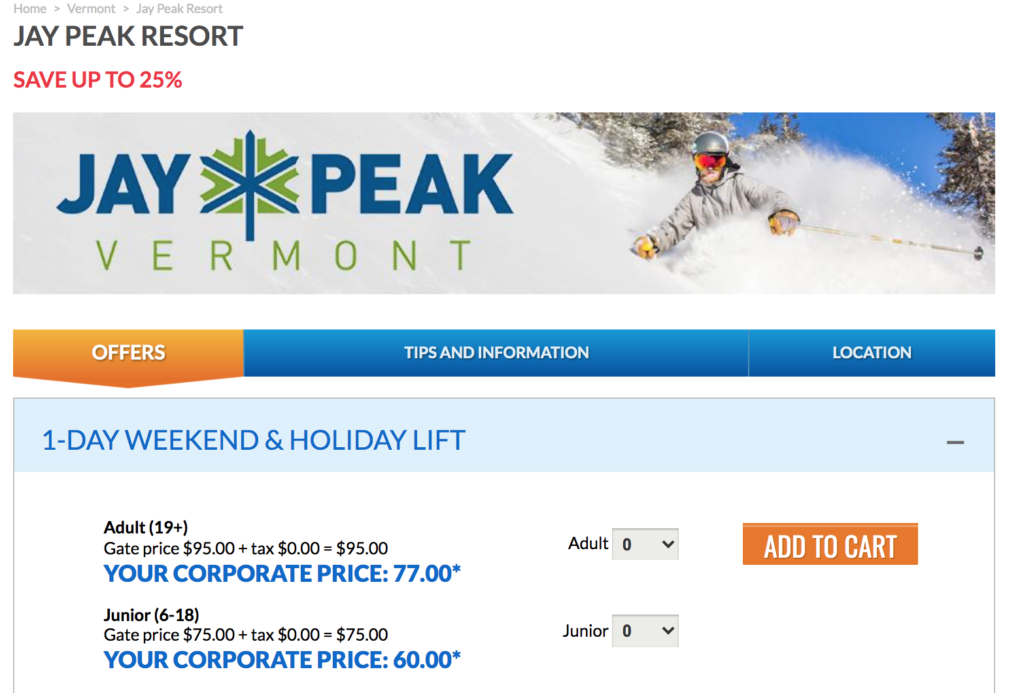
Task: Collapse the 1-Day Weekend & Holiday Lift section
Action: tap(956, 440)
